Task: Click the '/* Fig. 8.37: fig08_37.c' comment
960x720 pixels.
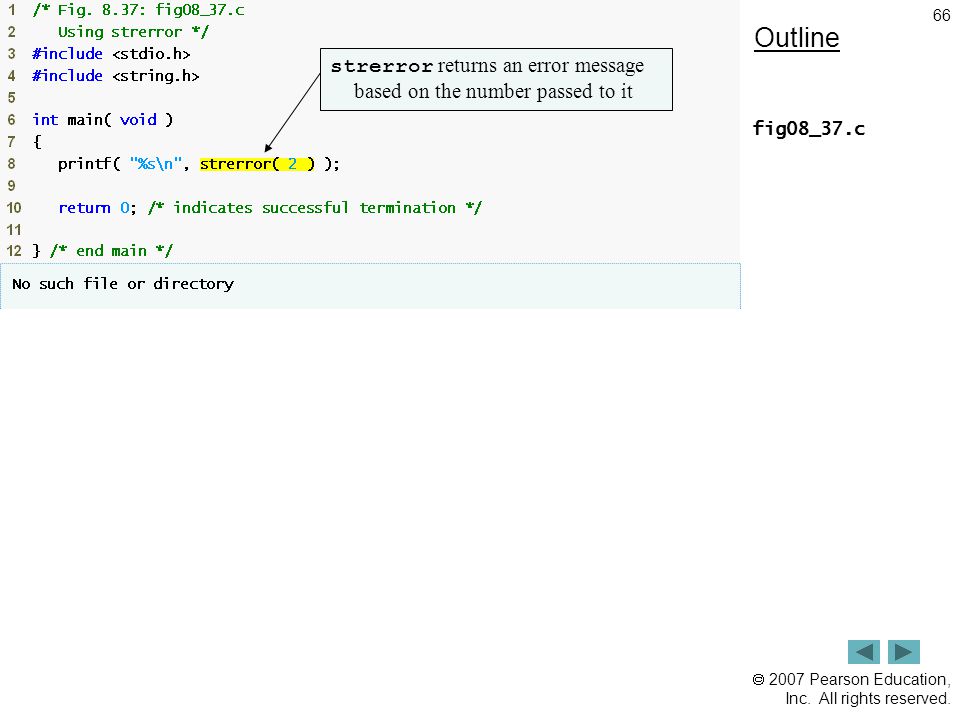Action: tap(138, 10)
